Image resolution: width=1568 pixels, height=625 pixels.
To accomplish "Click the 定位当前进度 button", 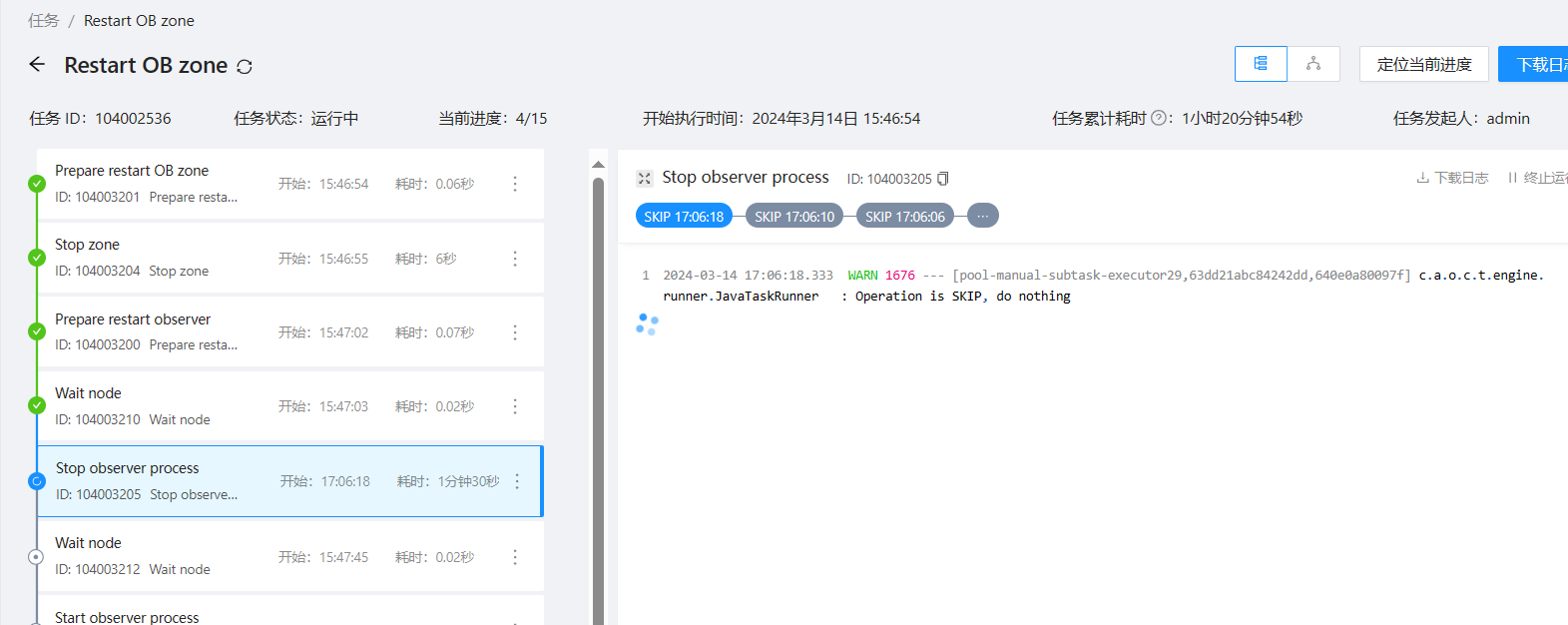I will click(1424, 64).
